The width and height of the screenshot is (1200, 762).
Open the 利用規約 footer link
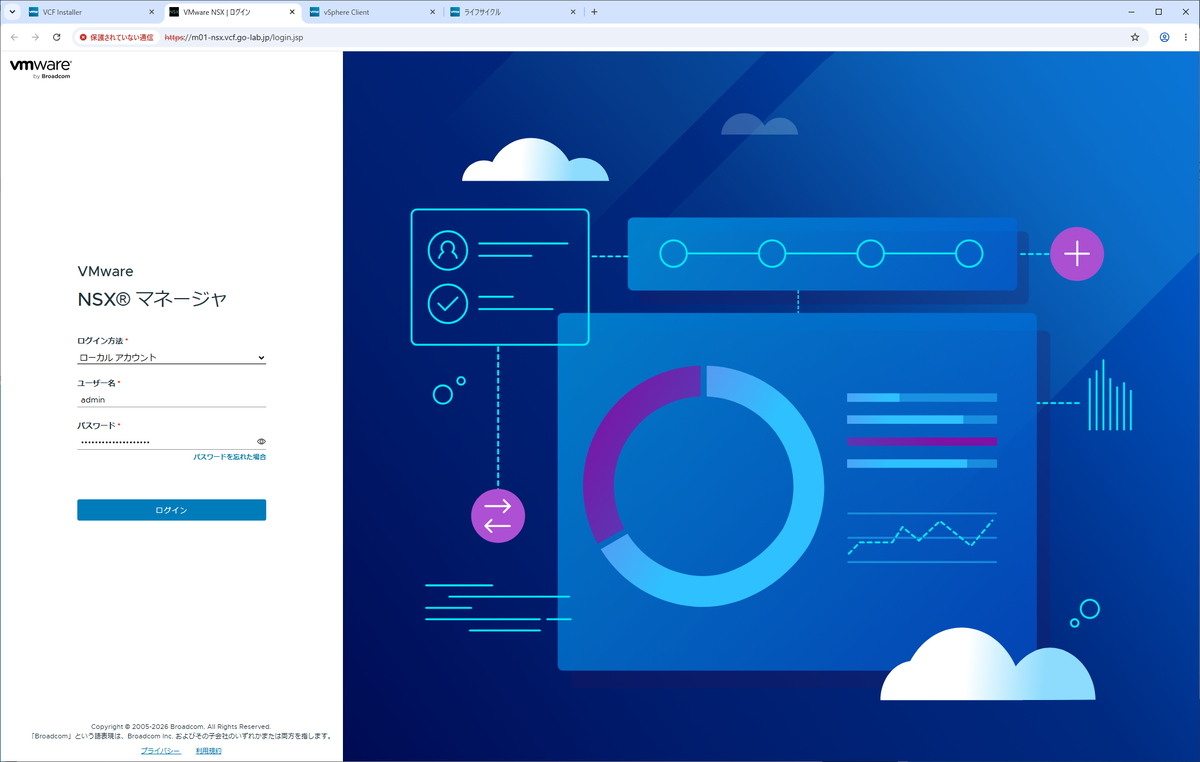click(x=208, y=750)
